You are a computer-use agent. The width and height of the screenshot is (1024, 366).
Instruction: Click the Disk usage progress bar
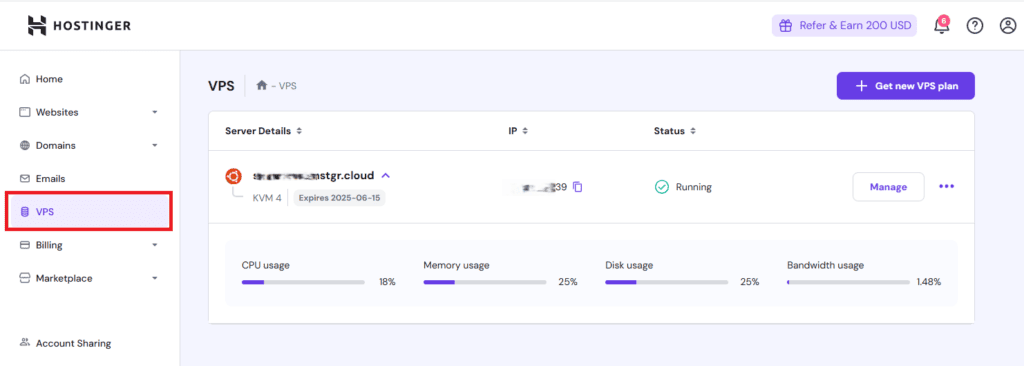[x=666, y=282]
